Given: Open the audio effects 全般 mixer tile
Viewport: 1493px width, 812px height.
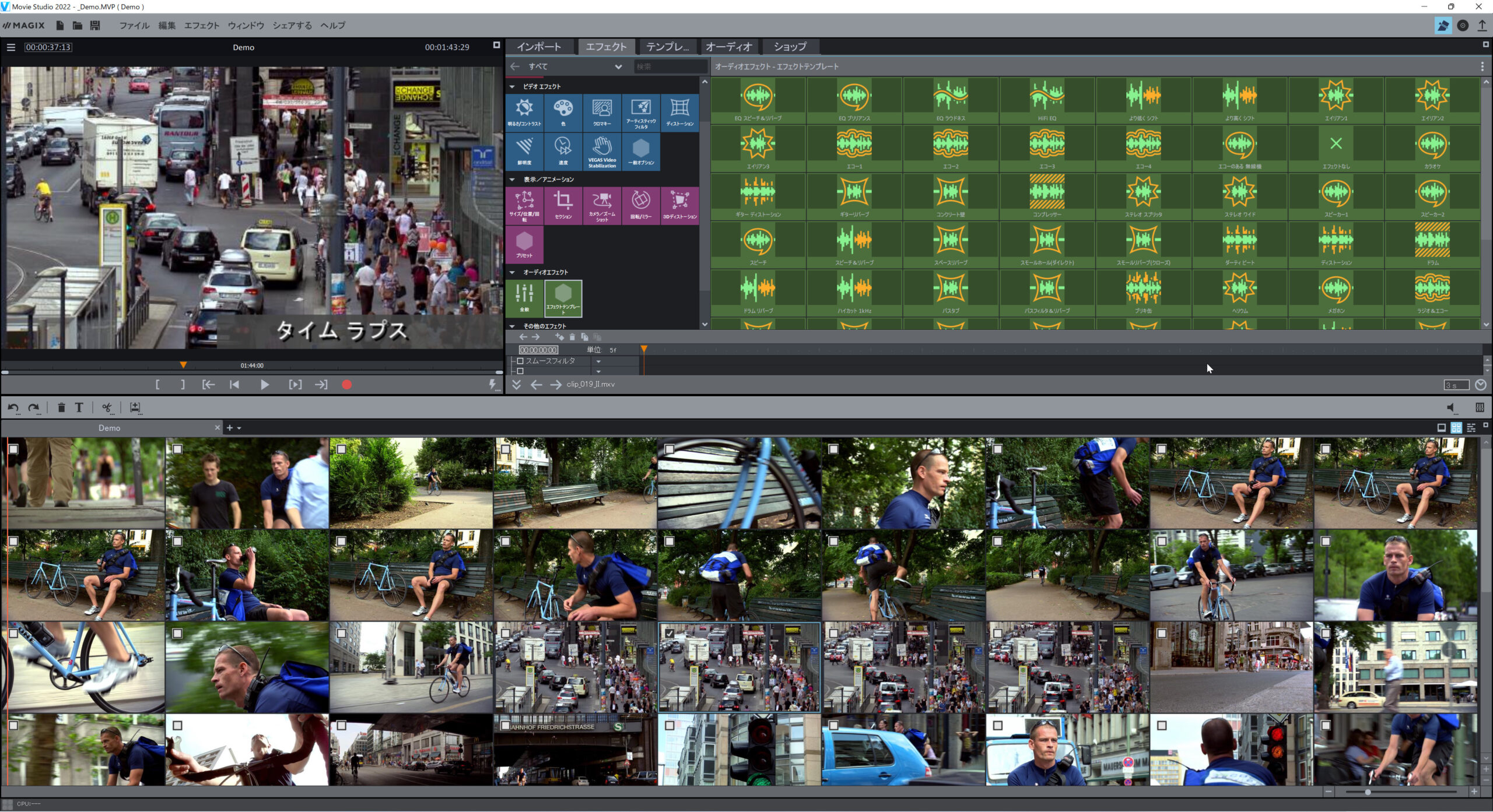Looking at the screenshot, I should [524, 298].
